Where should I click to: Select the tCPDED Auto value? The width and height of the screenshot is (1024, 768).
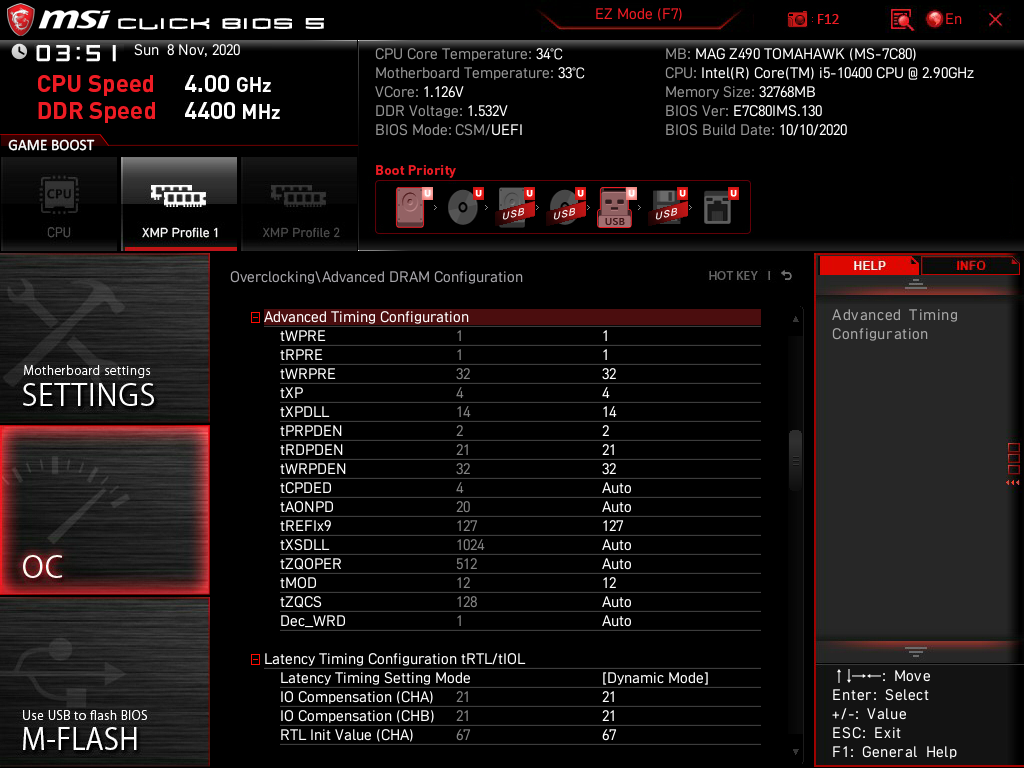click(x=616, y=488)
